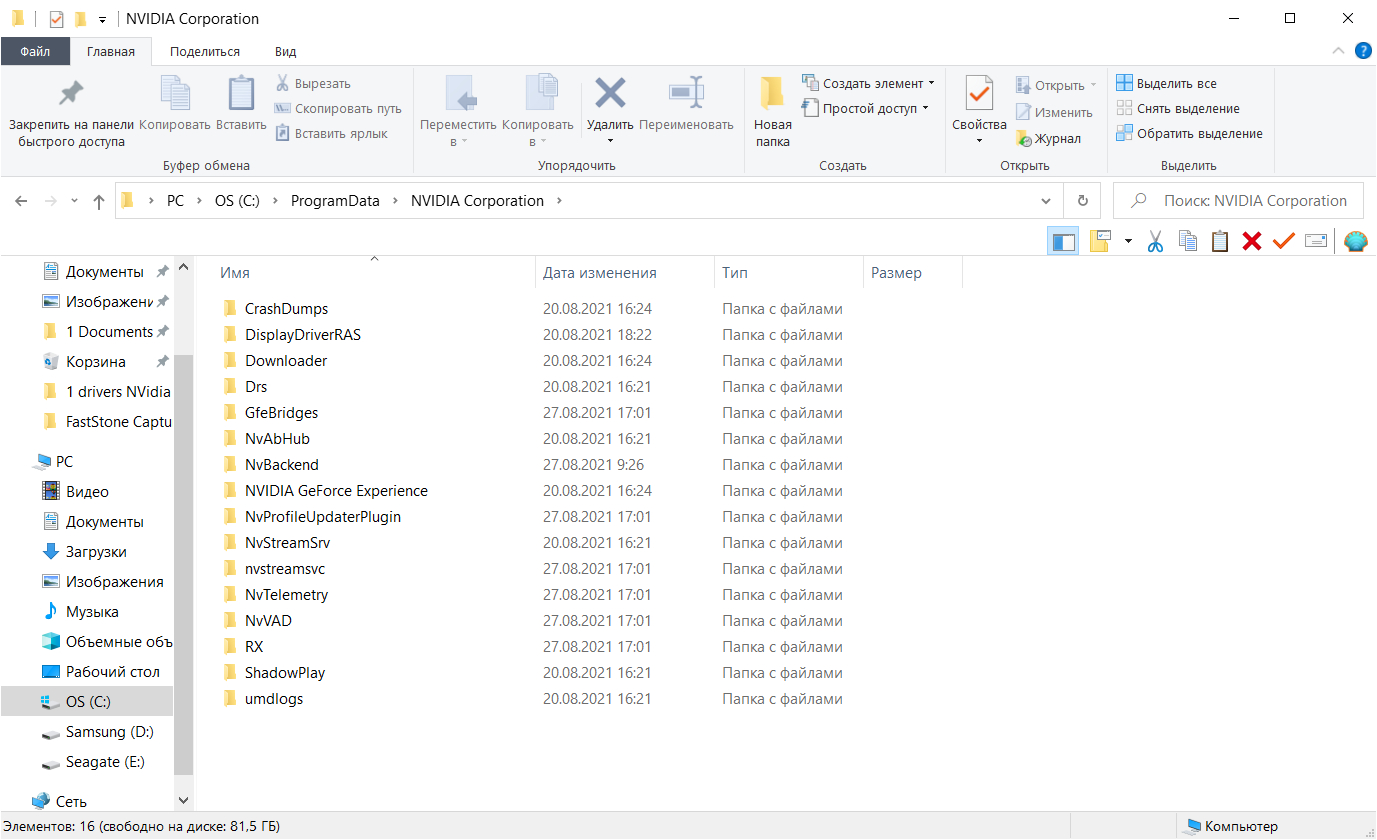Screen dimensions: 1377x840
Task: Click the Копировать icon in Буфер обмена group
Action: (x=175, y=94)
